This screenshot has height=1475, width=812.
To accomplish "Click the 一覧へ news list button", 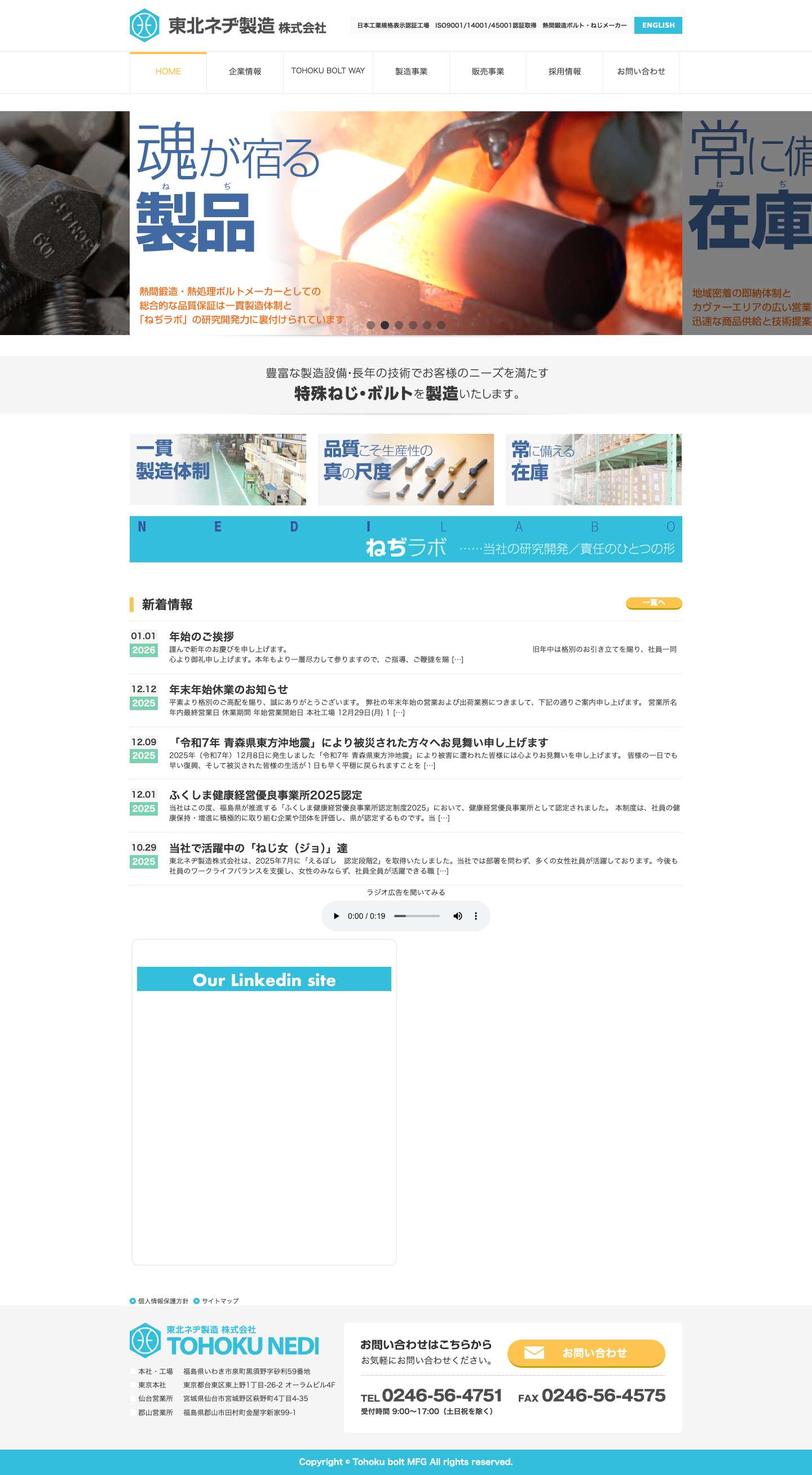I will coord(654,603).
